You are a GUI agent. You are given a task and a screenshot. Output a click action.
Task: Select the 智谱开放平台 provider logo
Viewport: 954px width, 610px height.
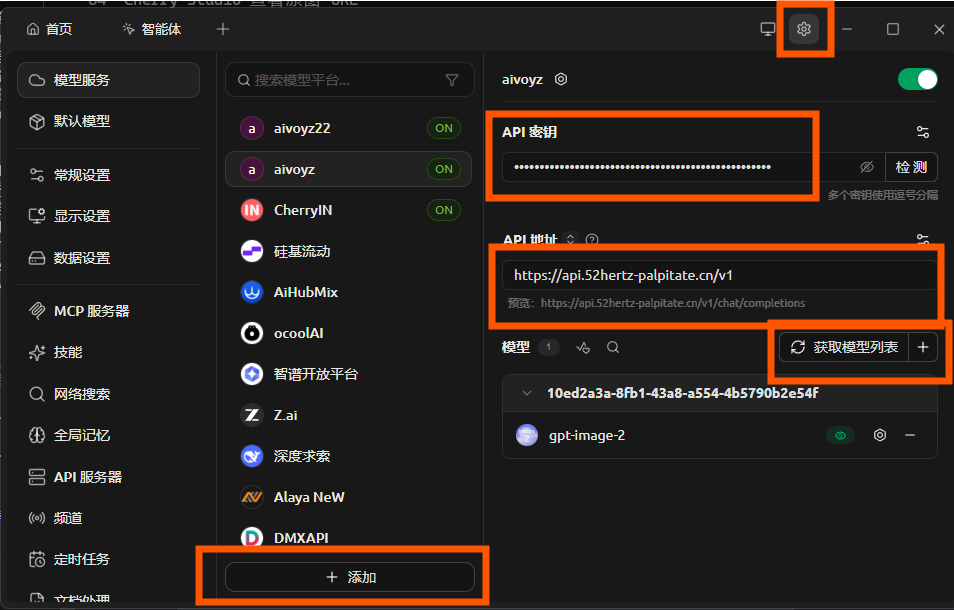252,374
